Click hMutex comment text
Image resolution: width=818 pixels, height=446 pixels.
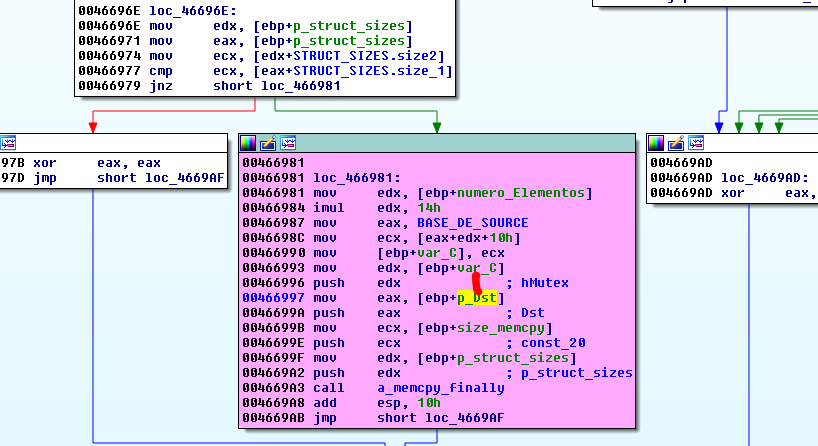[x=546, y=283]
